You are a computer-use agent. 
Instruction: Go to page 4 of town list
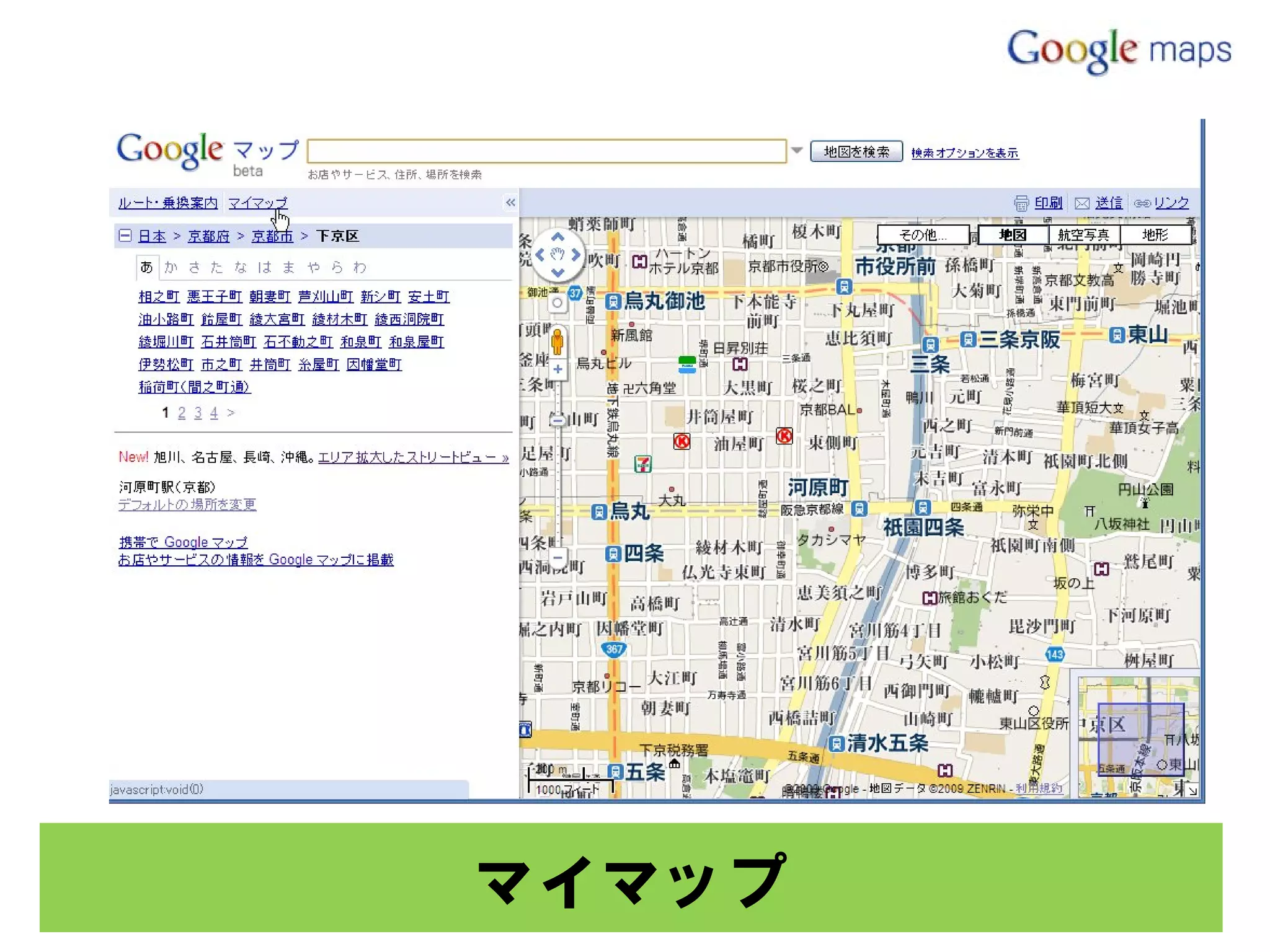click(x=214, y=413)
